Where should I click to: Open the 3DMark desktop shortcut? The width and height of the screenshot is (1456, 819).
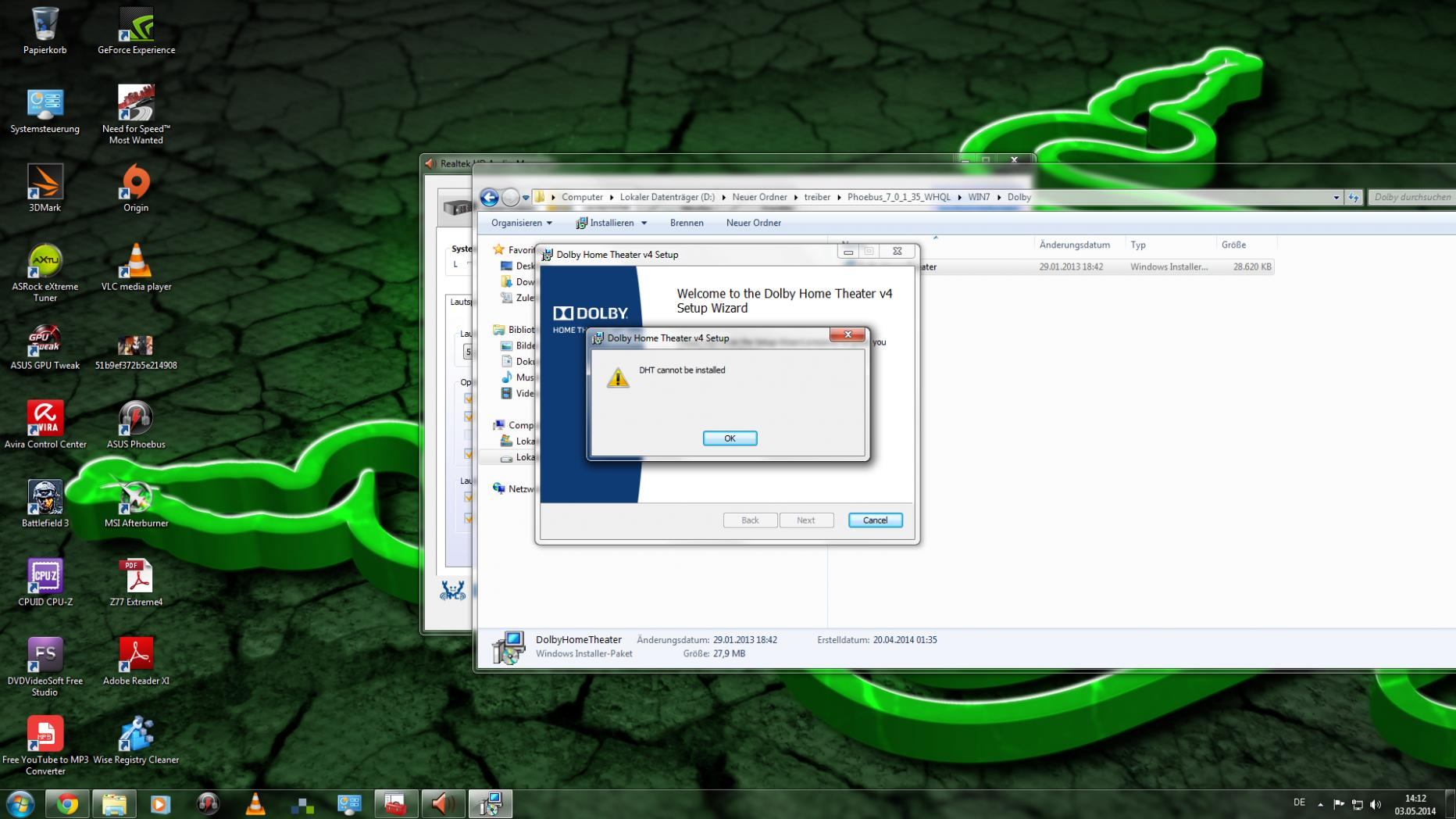coord(45,188)
